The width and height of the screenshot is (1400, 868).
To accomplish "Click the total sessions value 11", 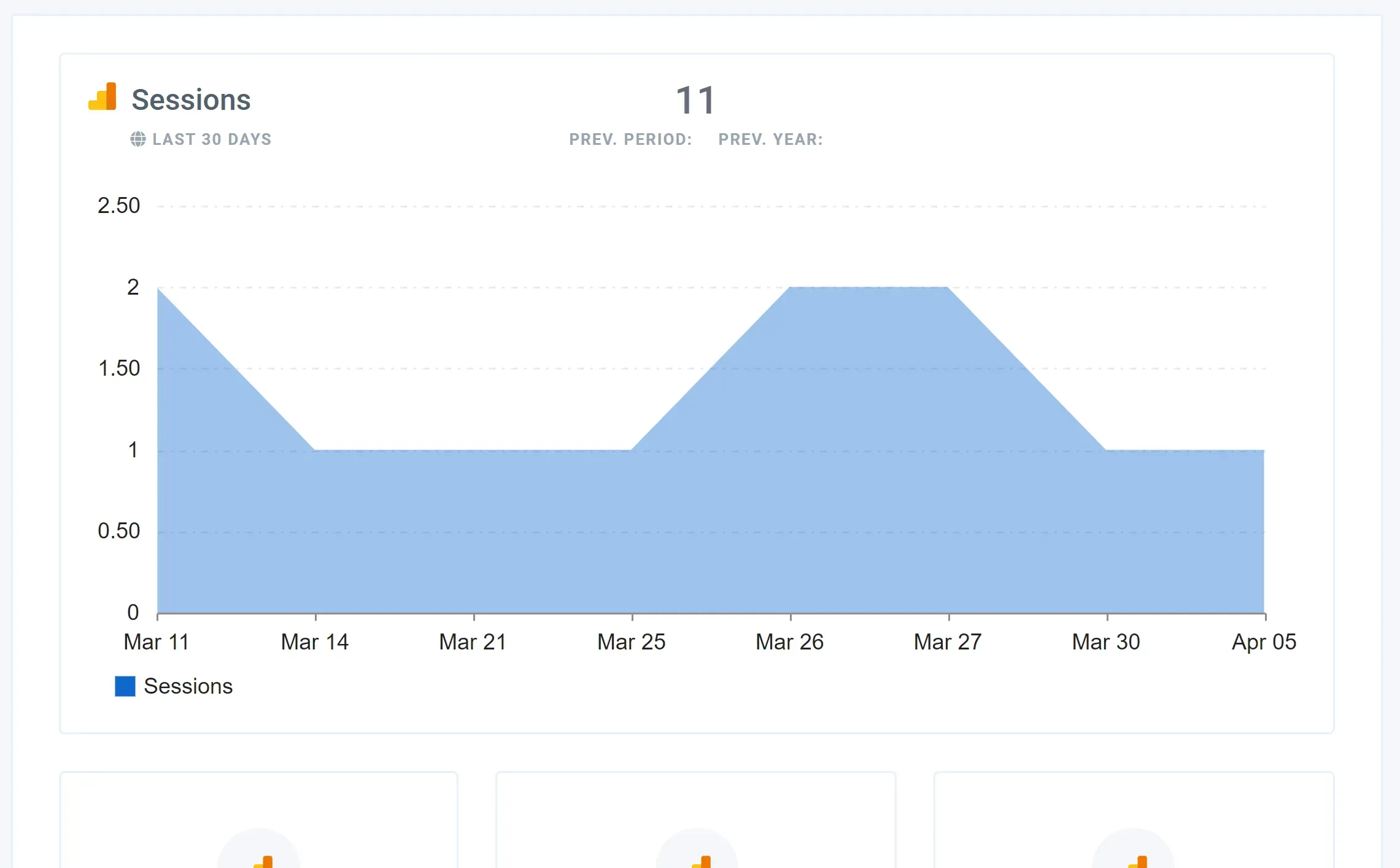I will pos(695,100).
